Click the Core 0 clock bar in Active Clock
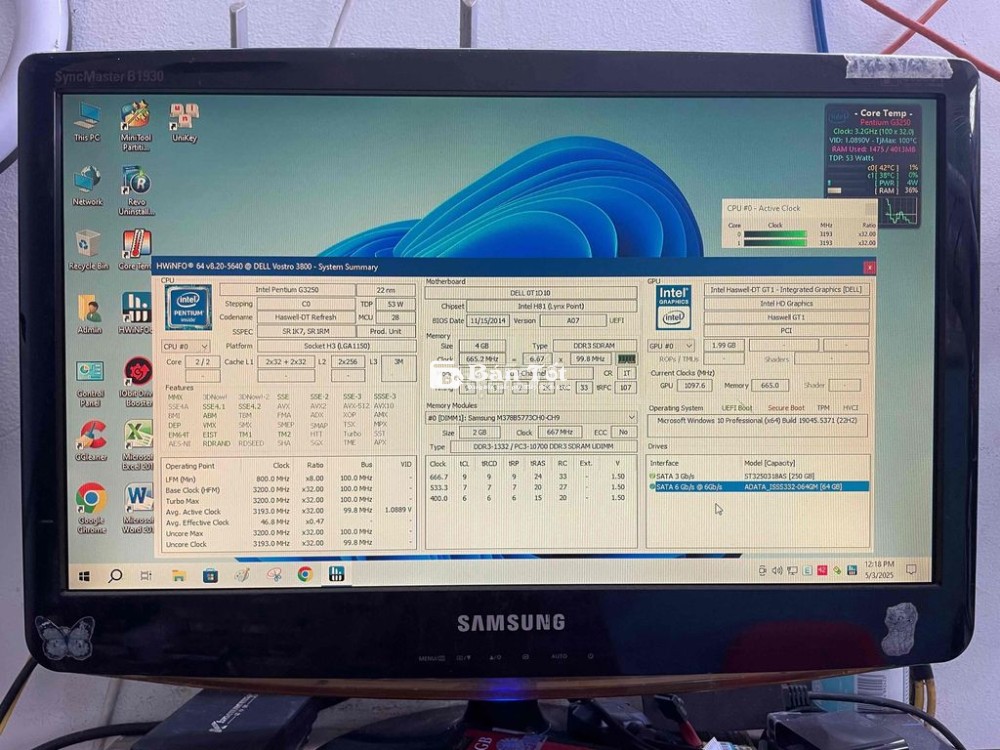 [776, 234]
